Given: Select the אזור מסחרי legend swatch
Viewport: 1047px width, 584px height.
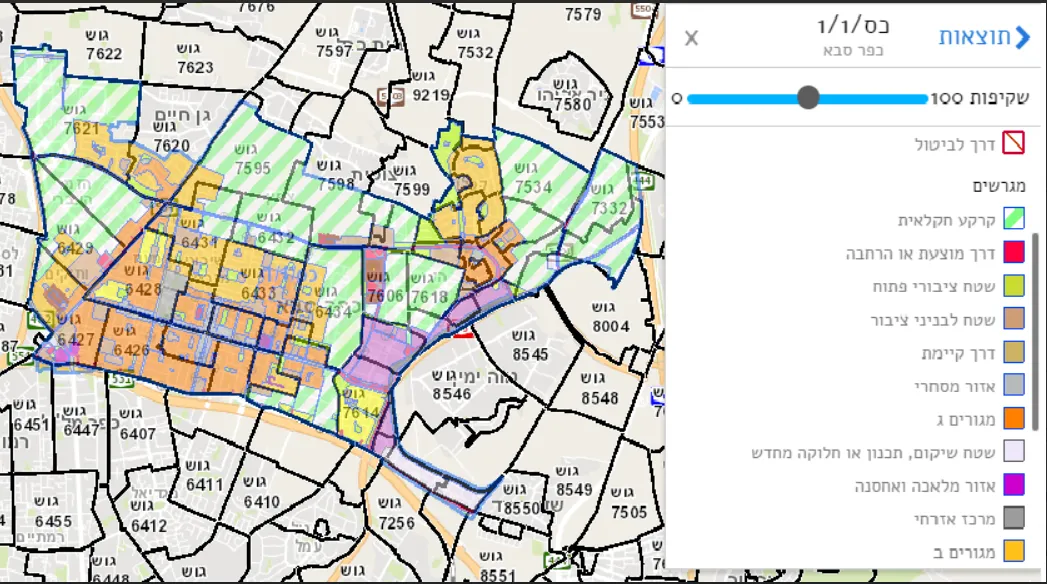Looking at the screenshot, I should pyautogui.click(x=1013, y=386).
